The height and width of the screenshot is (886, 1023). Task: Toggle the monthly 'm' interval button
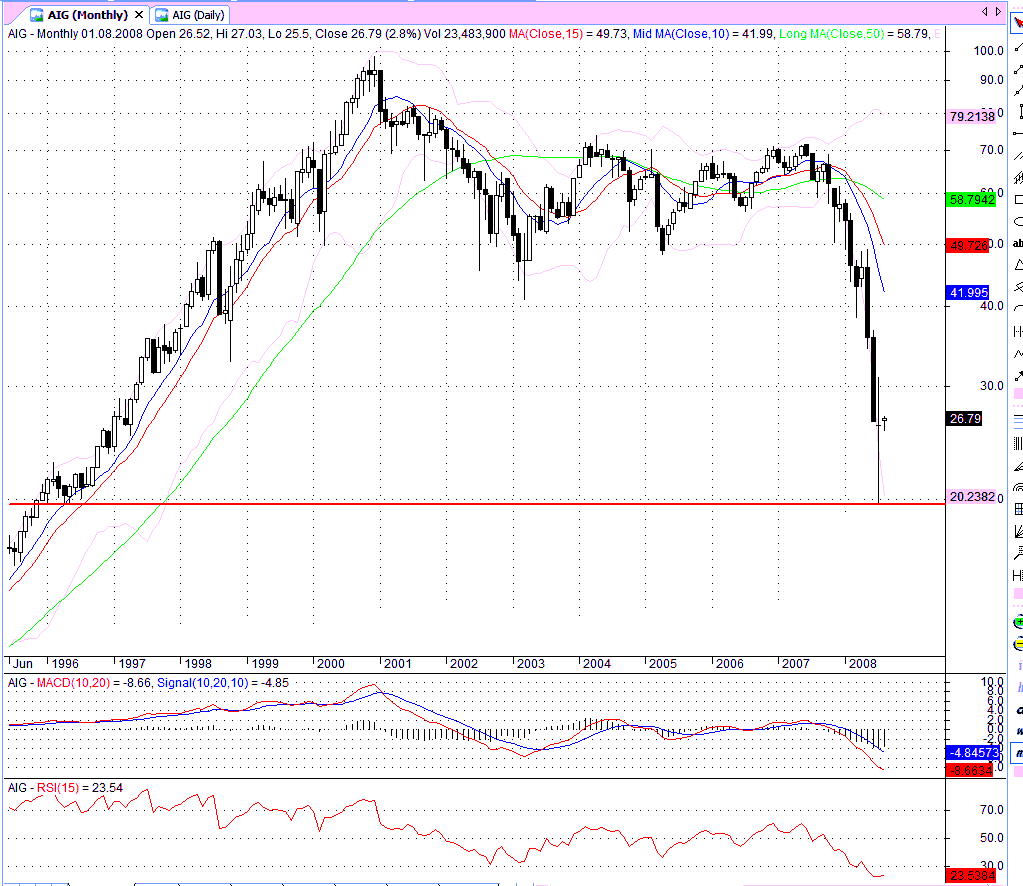point(1018,753)
